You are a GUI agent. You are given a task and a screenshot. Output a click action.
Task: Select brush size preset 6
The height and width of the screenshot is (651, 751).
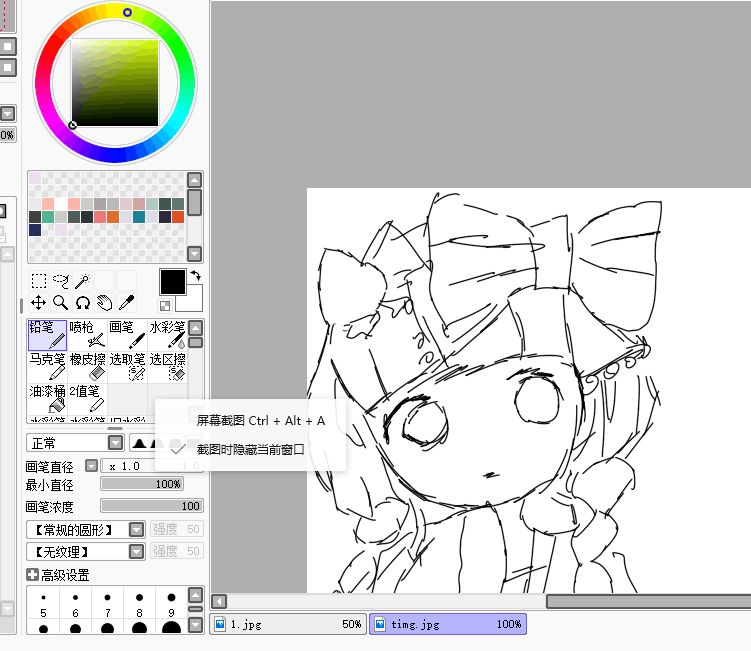coord(75,605)
